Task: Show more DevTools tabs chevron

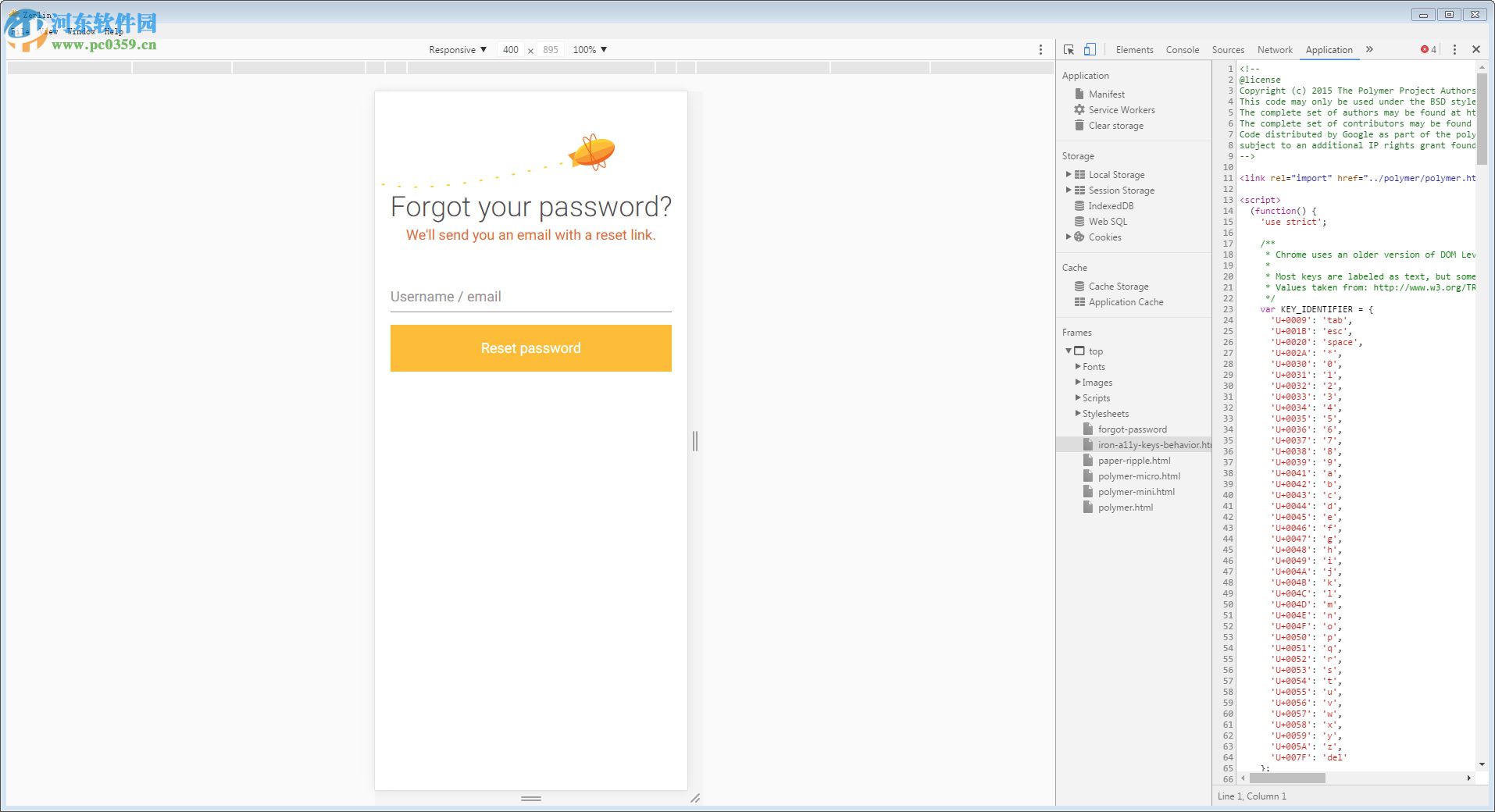Action: 1369,49
